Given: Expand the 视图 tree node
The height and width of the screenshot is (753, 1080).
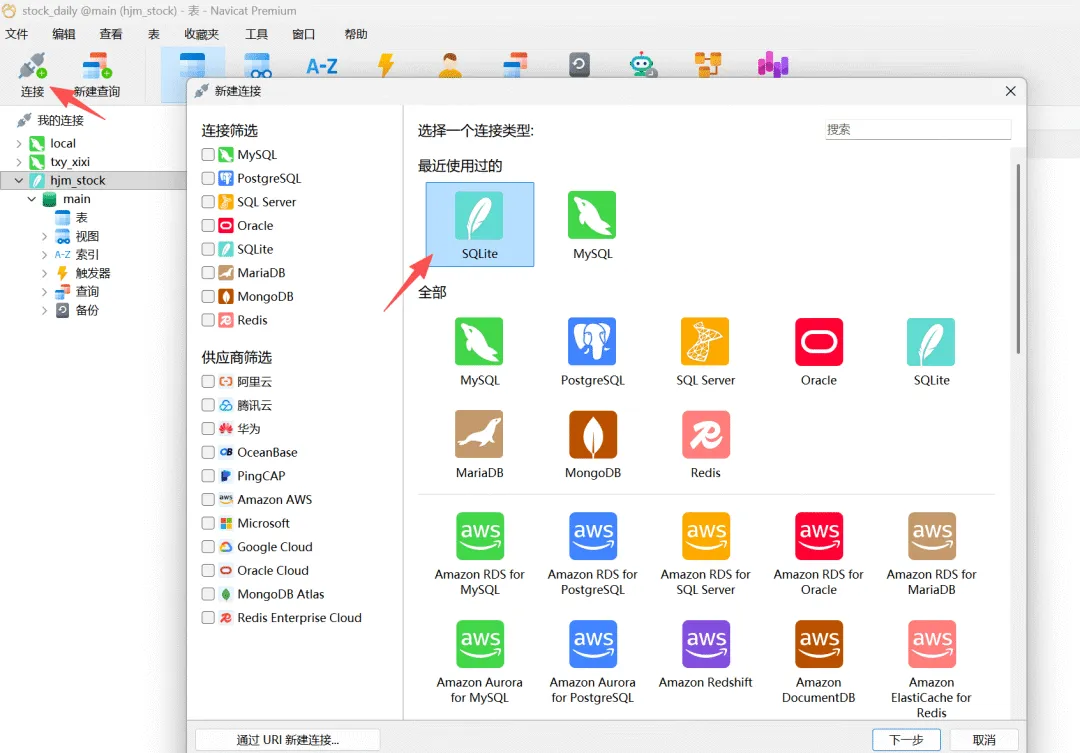Looking at the screenshot, I should click(44, 236).
